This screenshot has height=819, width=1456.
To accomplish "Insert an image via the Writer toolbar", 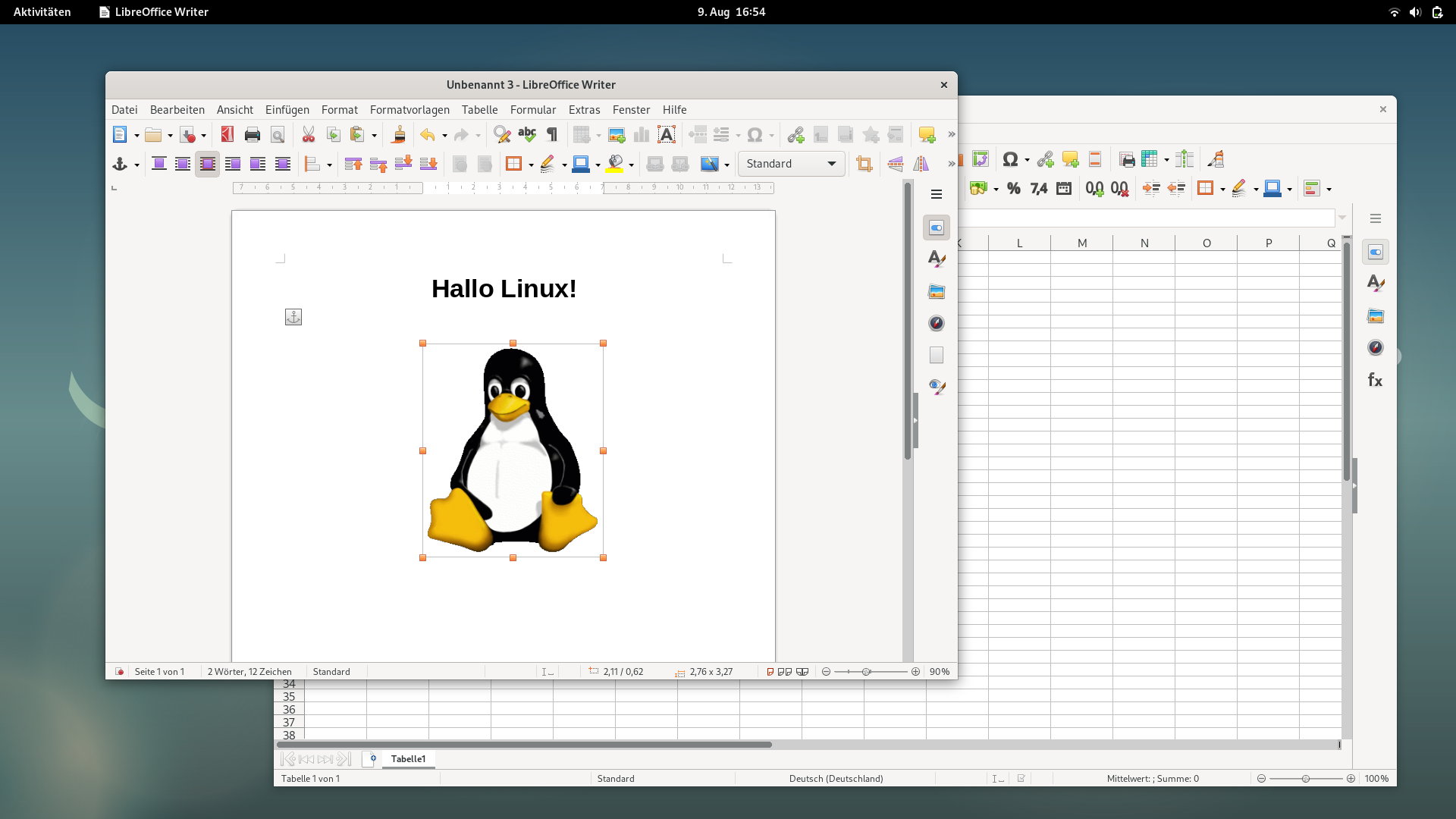I will click(x=617, y=135).
